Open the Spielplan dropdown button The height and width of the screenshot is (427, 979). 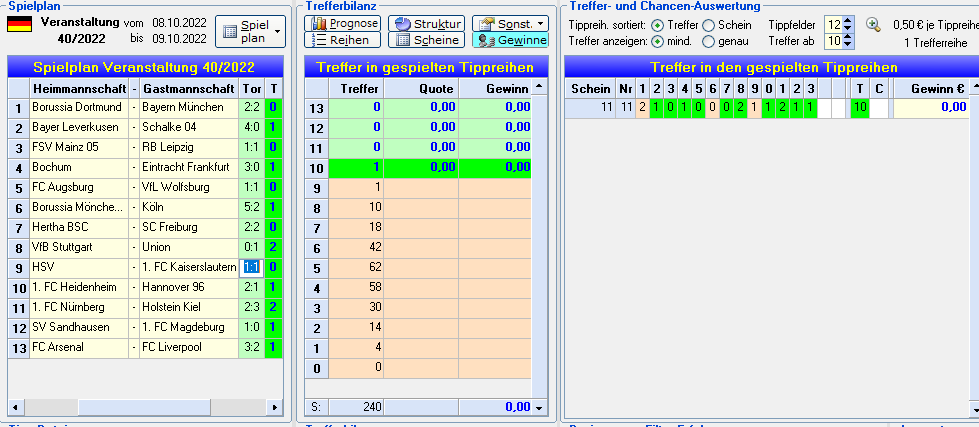(250, 31)
